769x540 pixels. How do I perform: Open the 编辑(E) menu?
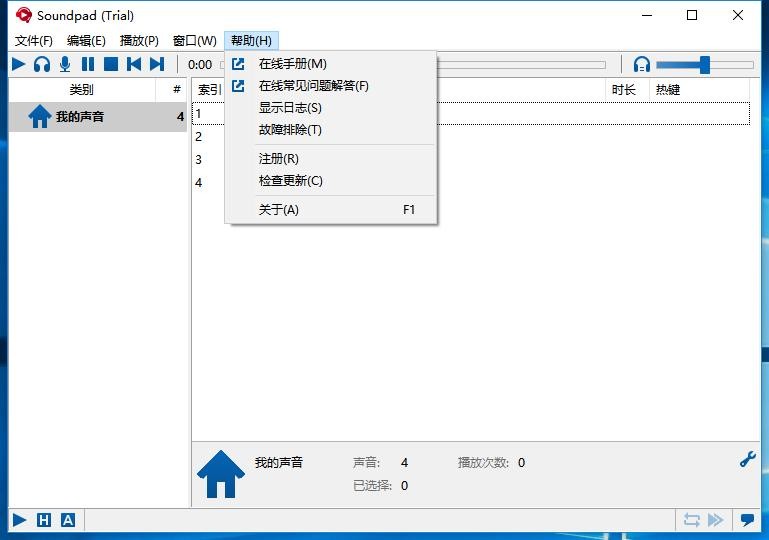click(x=86, y=41)
